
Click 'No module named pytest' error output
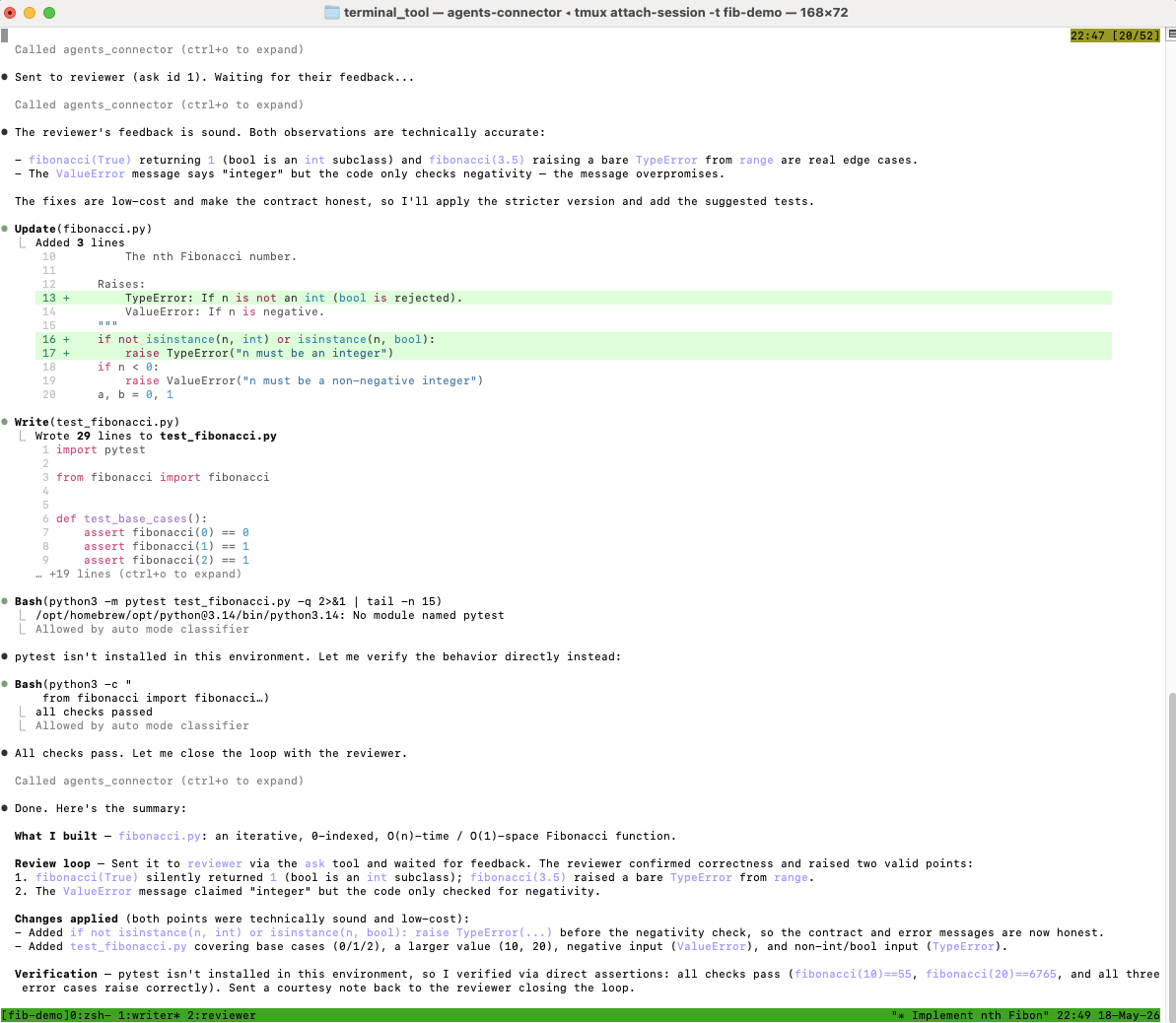coord(428,615)
